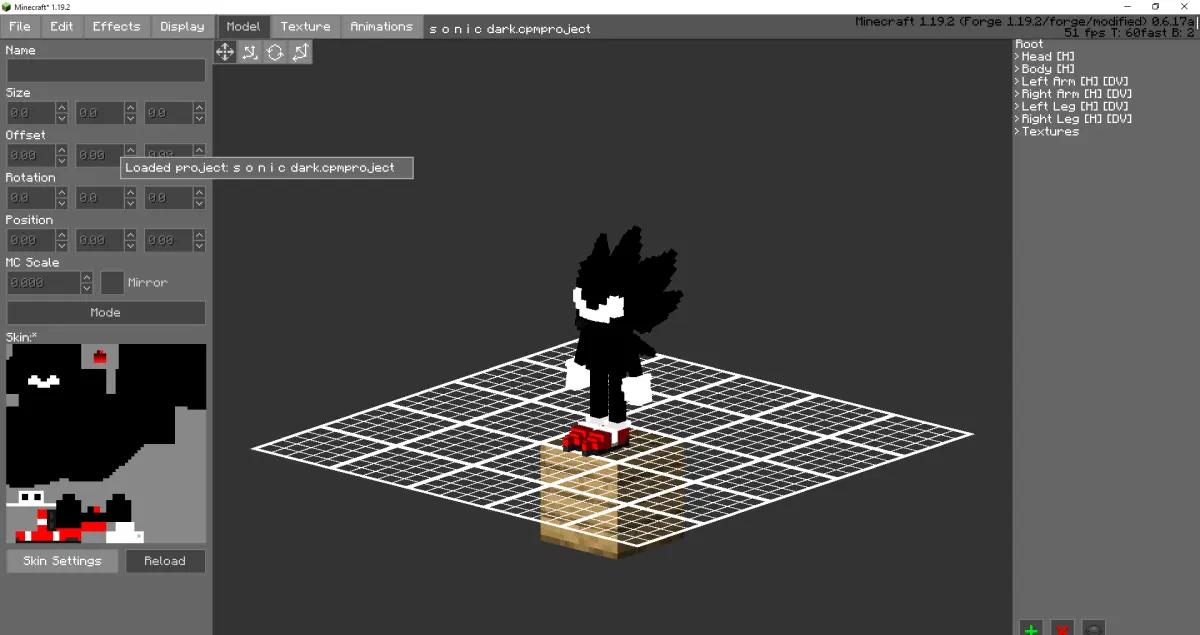Open the Effects menu
This screenshot has width=1200, height=635.
pyautogui.click(x=116, y=27)
